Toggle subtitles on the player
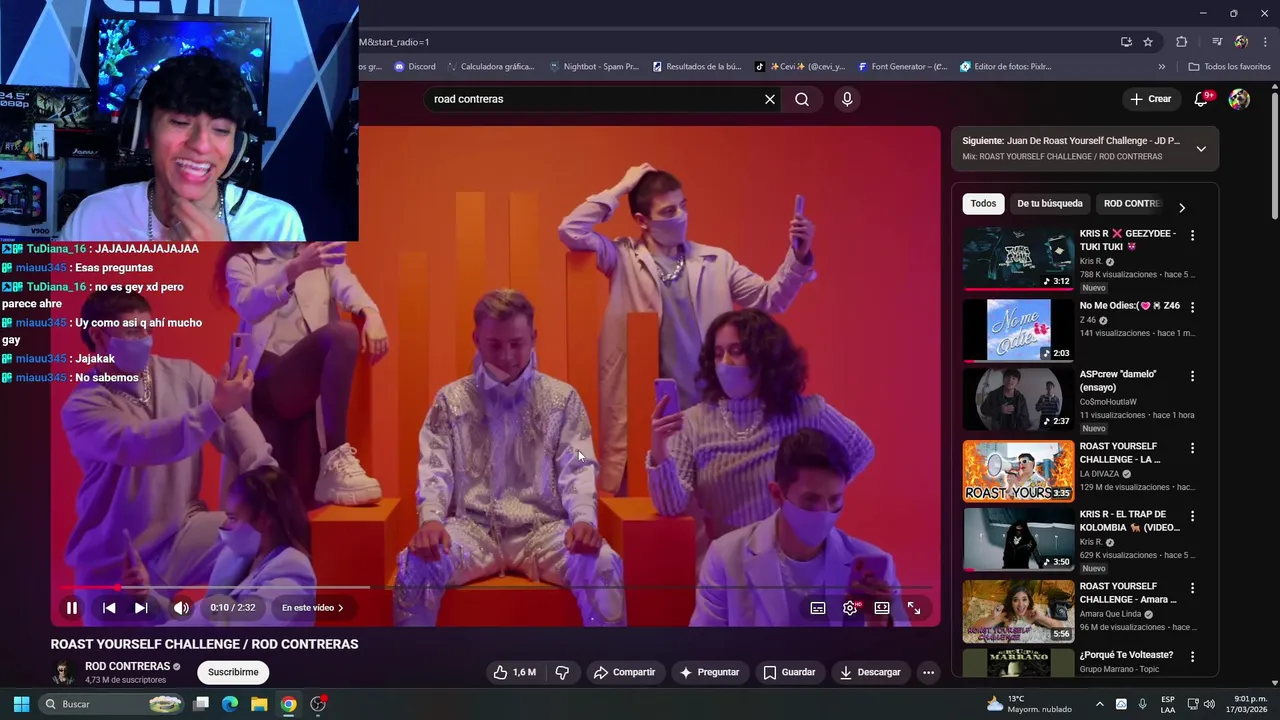Viewport: 1280px width, 720px height. click(818, 608)
